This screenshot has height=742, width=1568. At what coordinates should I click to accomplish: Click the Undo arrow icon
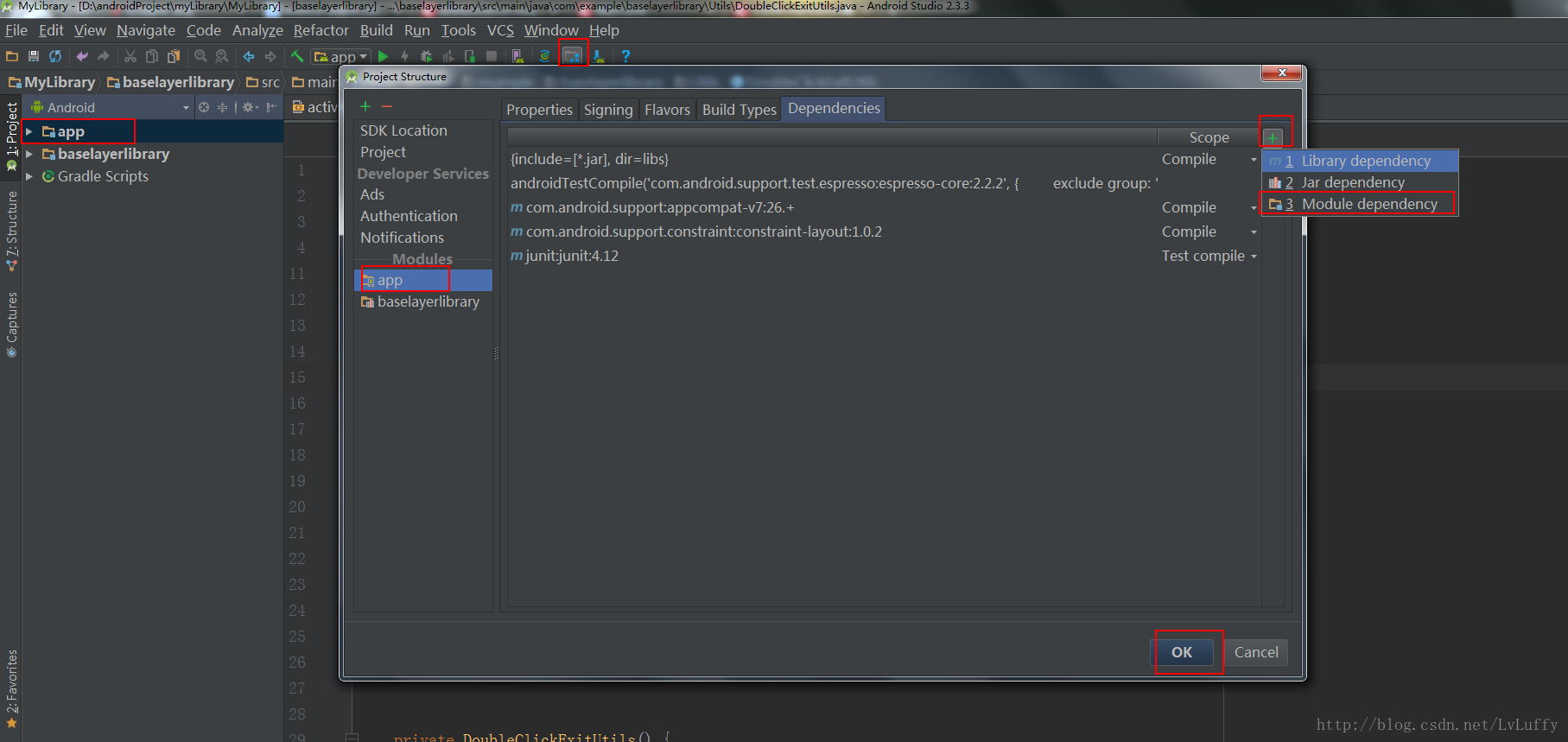(82, 56)
